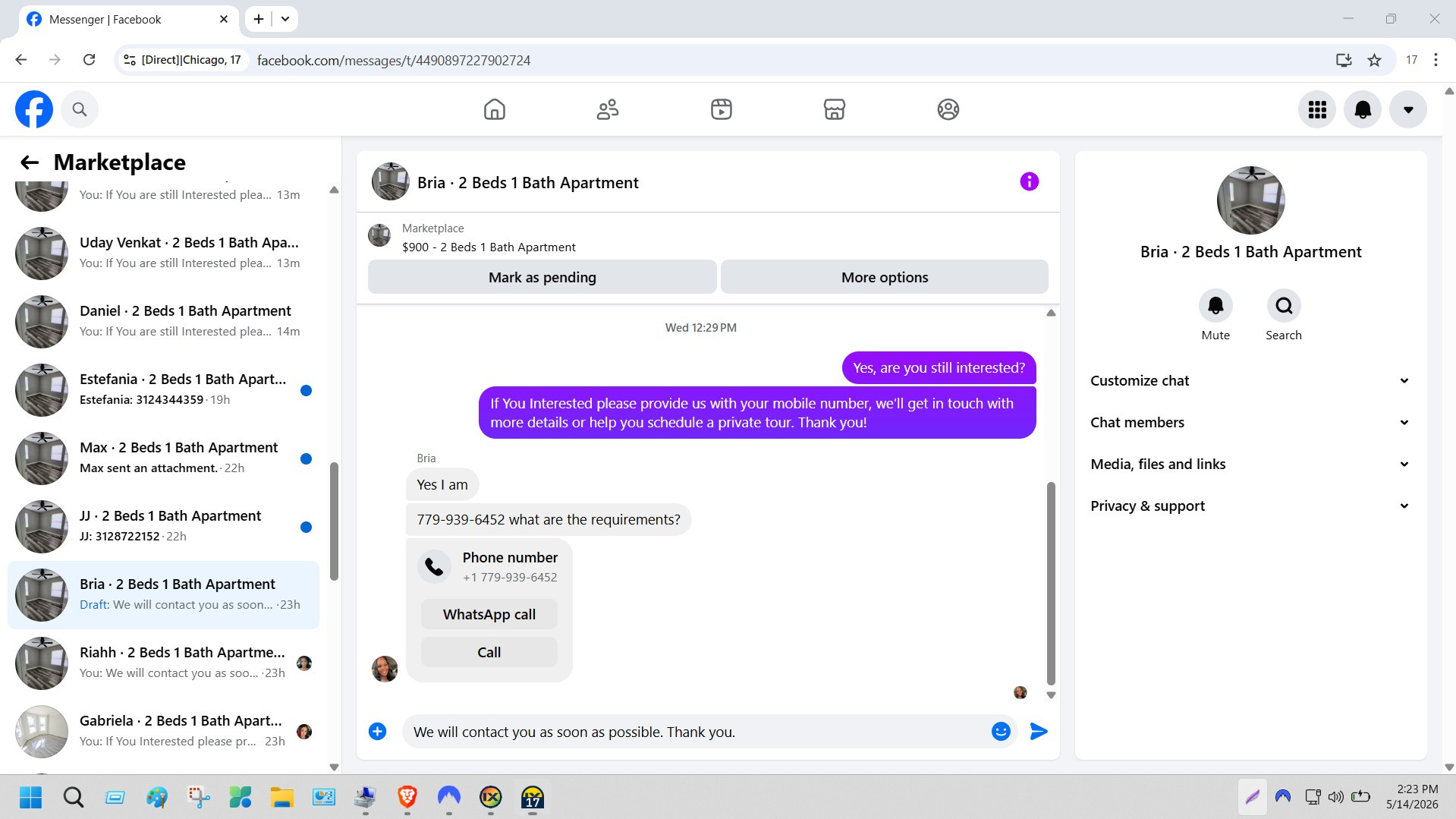Open the Groups icon in top nav
This screenshot has height=819, width=1456.
coord(948,109)
